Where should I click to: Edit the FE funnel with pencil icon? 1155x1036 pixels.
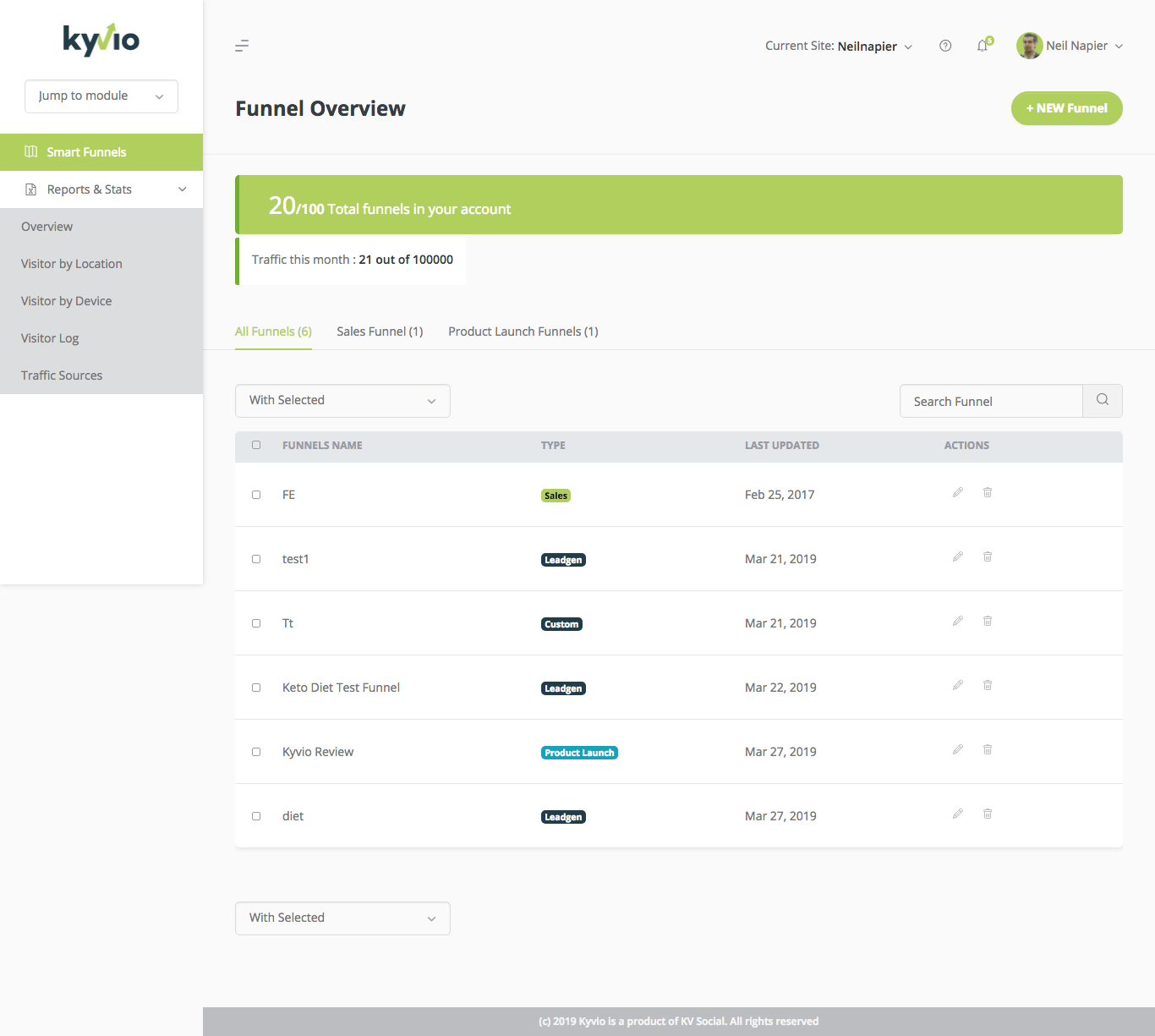click(958, 492)
